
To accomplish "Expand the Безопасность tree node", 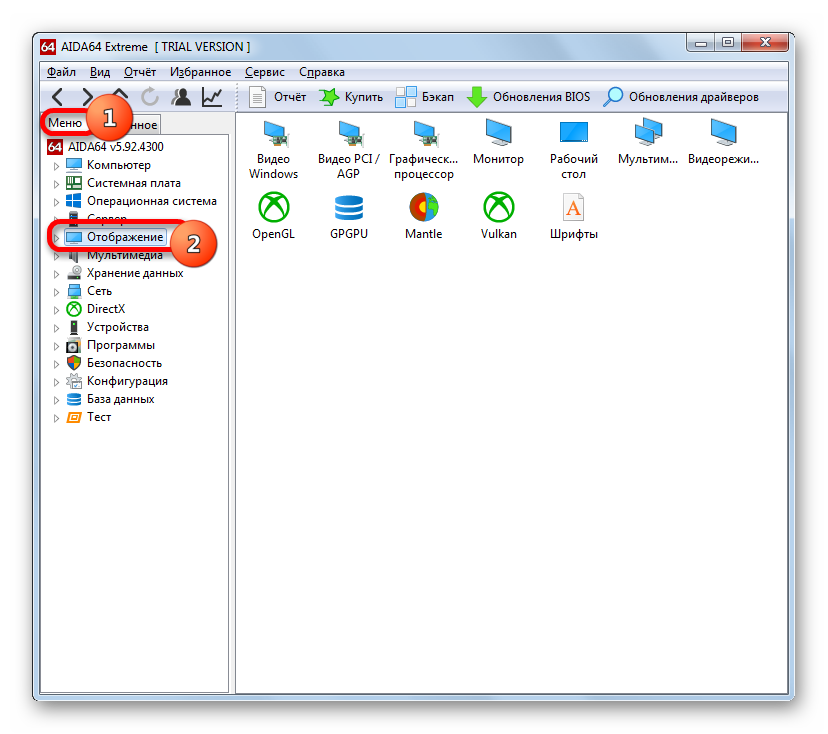I will [x=57, y=364].
